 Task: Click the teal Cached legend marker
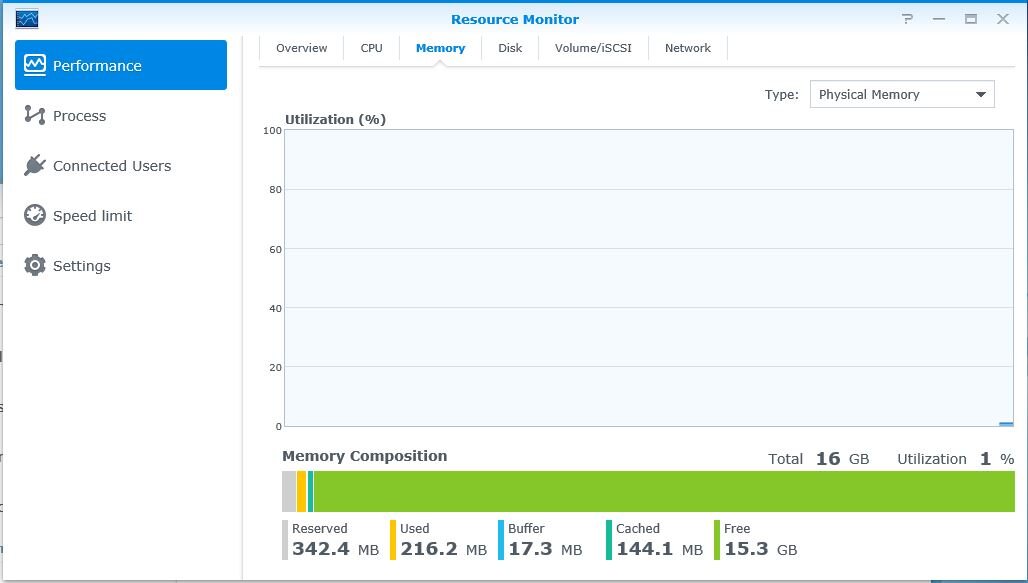coord(609,540)
